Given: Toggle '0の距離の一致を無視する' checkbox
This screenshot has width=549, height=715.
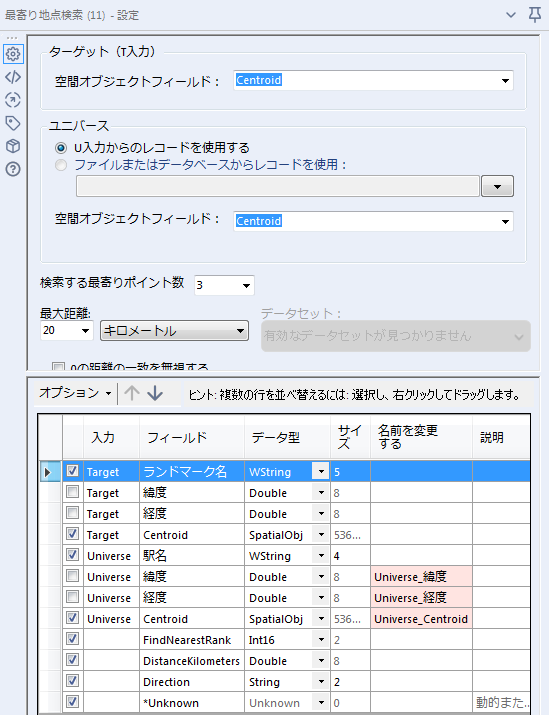Looking at the screenshot, I should (x=58, y=366).
